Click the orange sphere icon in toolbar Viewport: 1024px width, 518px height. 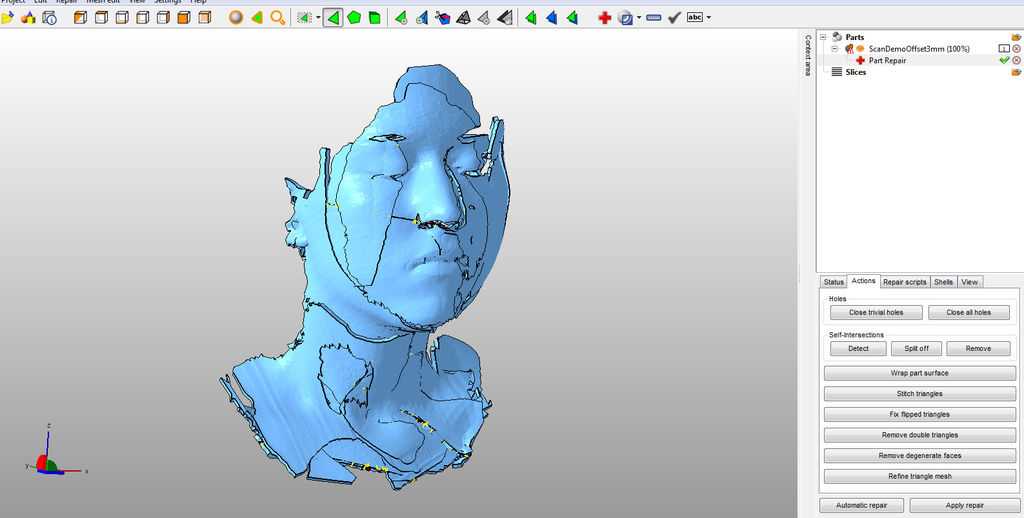tap(236, 18)
